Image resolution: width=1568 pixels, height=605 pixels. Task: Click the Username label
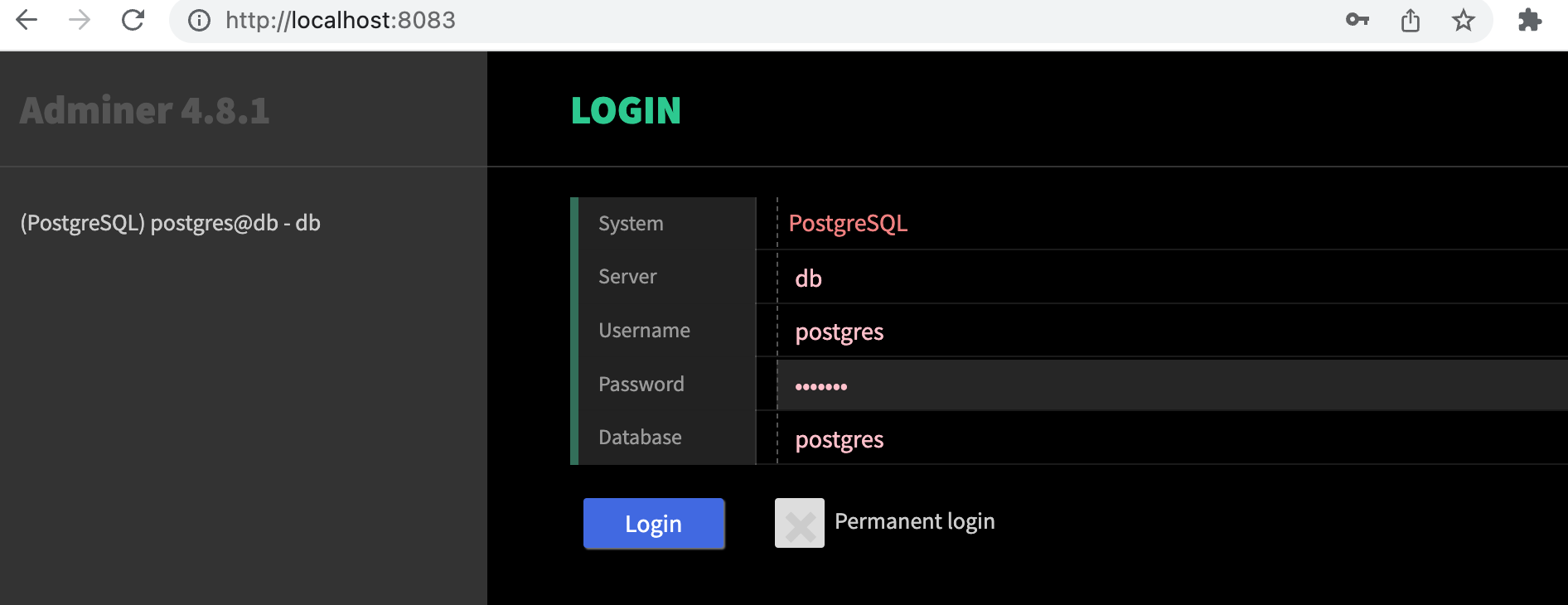(x=644, y=331)
